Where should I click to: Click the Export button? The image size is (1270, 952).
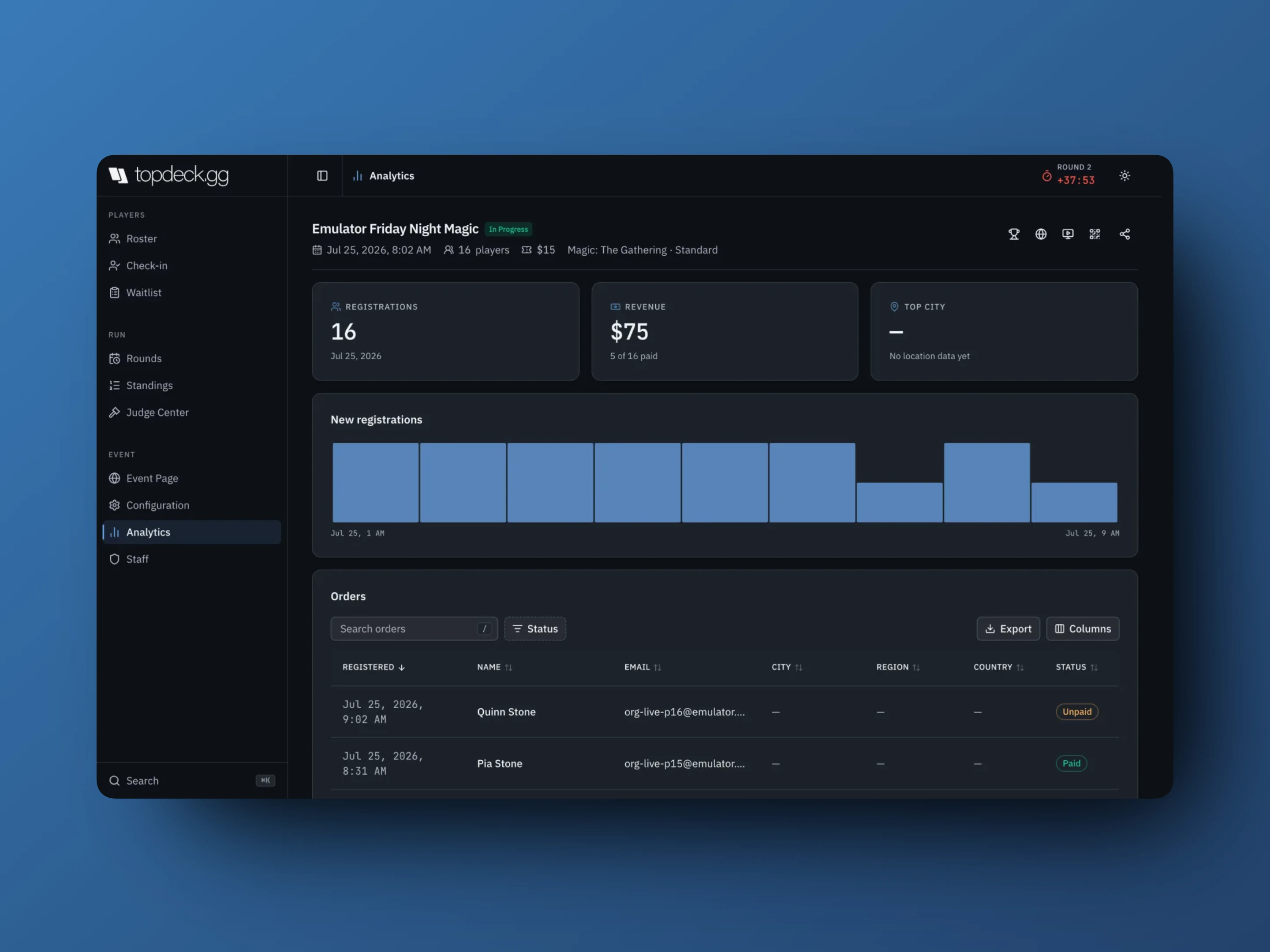coord(1008,628)
